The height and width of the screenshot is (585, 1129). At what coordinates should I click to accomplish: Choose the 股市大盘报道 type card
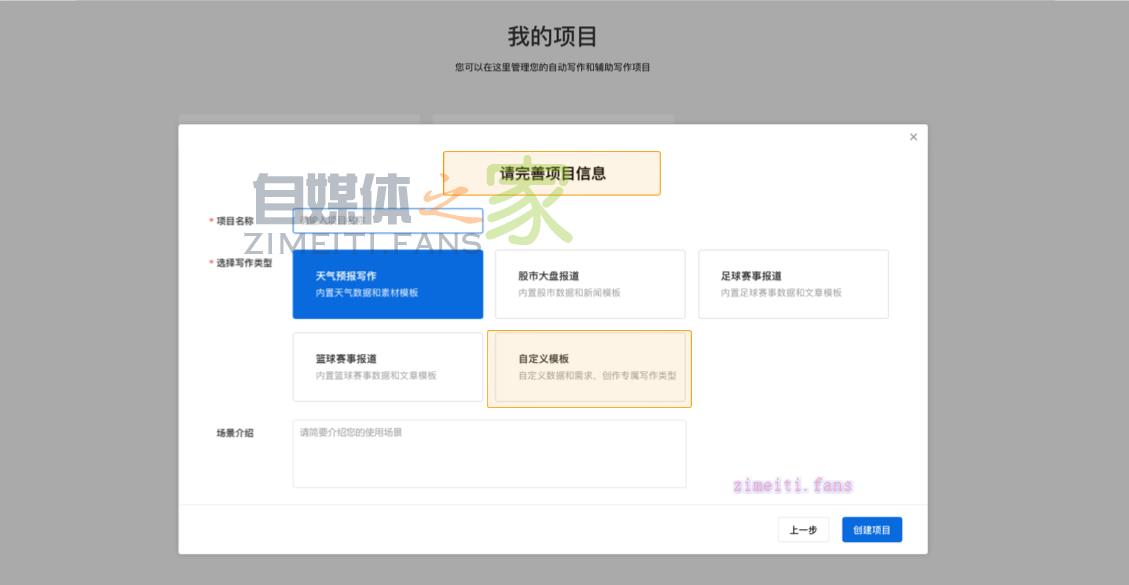[x=590, y=284]
